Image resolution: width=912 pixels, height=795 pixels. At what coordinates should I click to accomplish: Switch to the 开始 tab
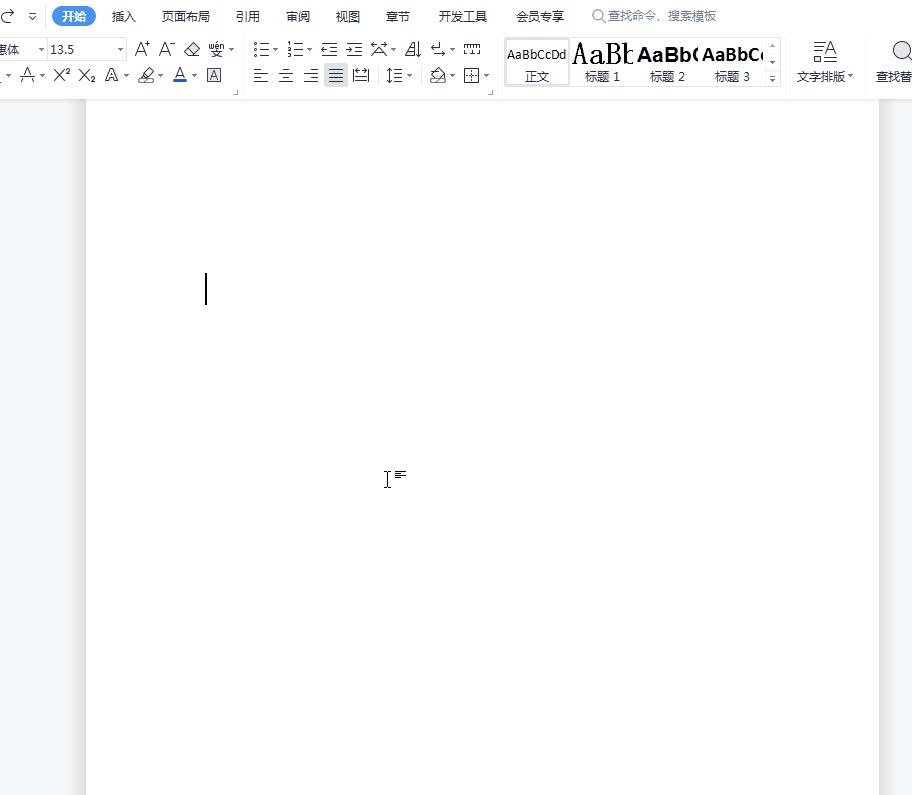pos(74,16)
